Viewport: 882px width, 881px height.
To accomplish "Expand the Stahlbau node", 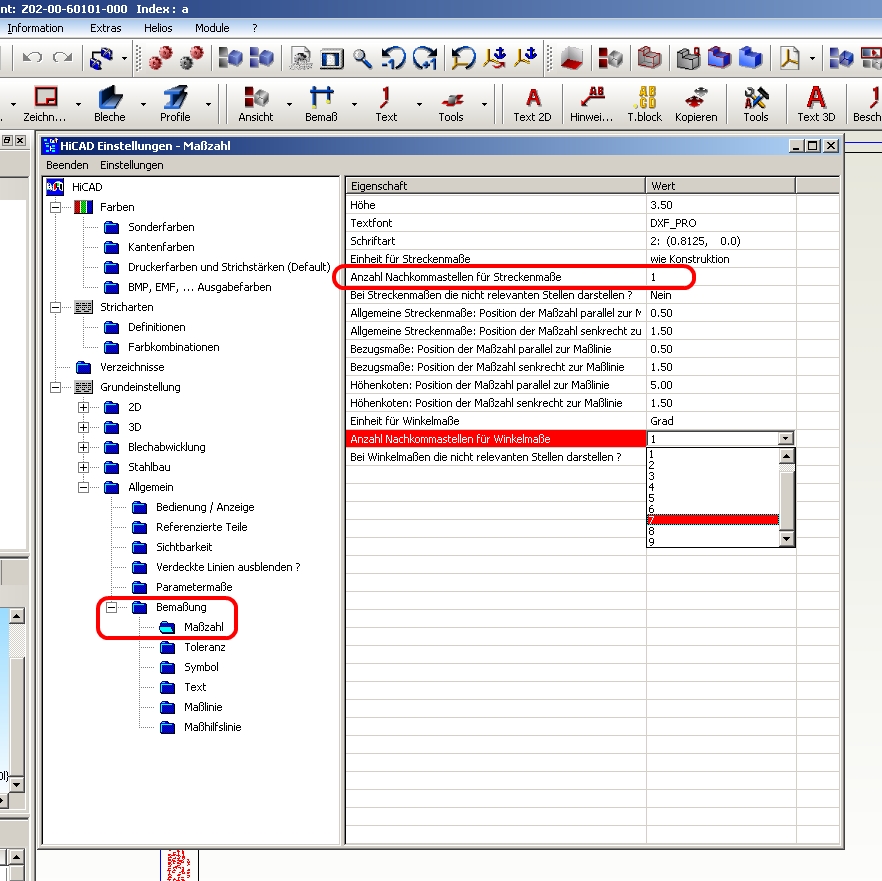I will 83,467.
